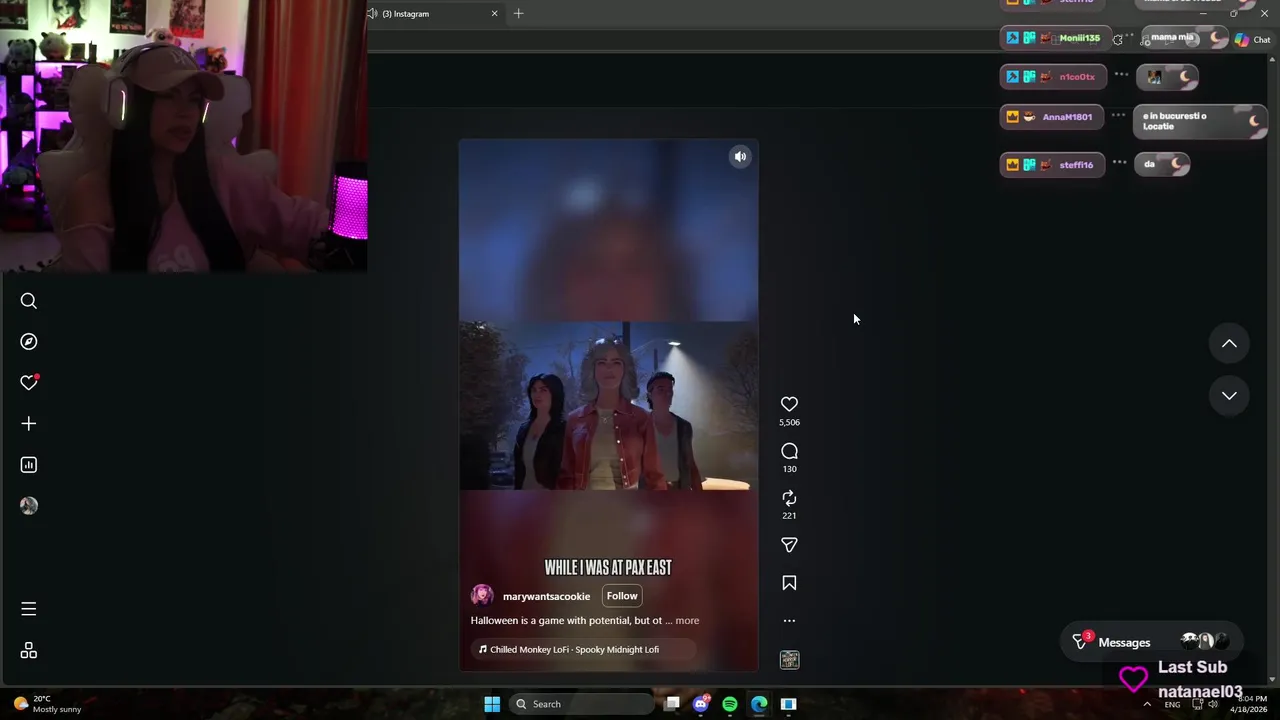Switch to Microsoft Edge on the taskbar
The image size is (1280, 720).
pyautogui.click(x=759, y=704)
